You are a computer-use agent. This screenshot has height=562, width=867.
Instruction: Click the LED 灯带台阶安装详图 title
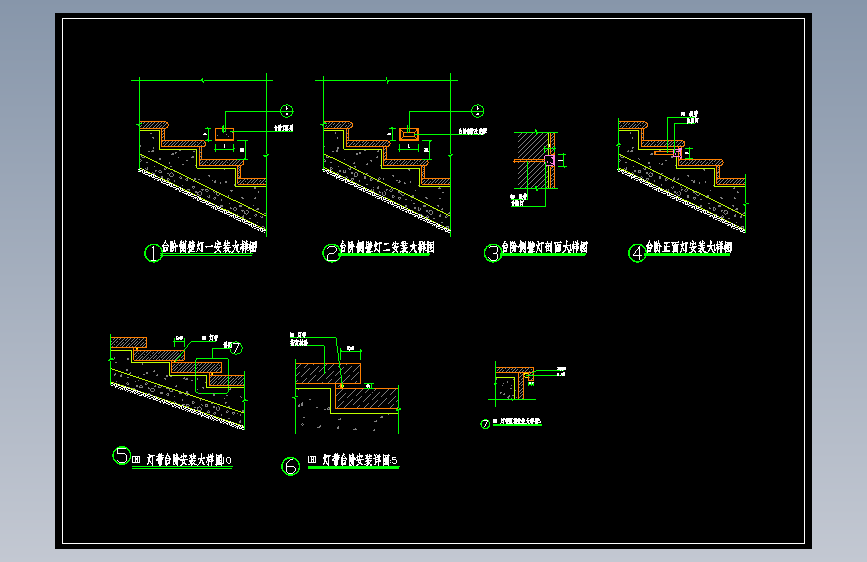(353, 460)
